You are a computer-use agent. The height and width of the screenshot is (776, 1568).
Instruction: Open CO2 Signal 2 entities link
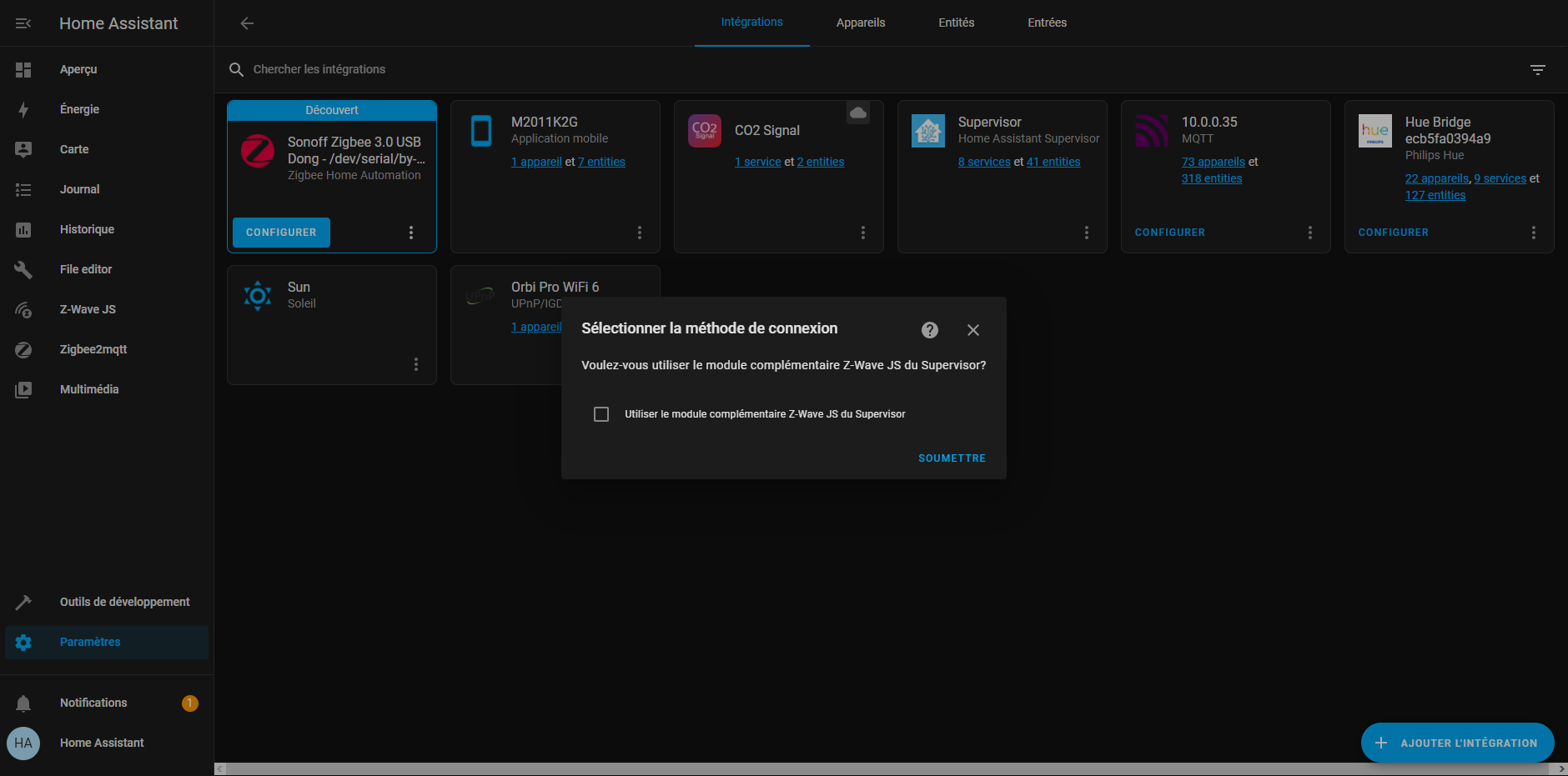[821, 162]
